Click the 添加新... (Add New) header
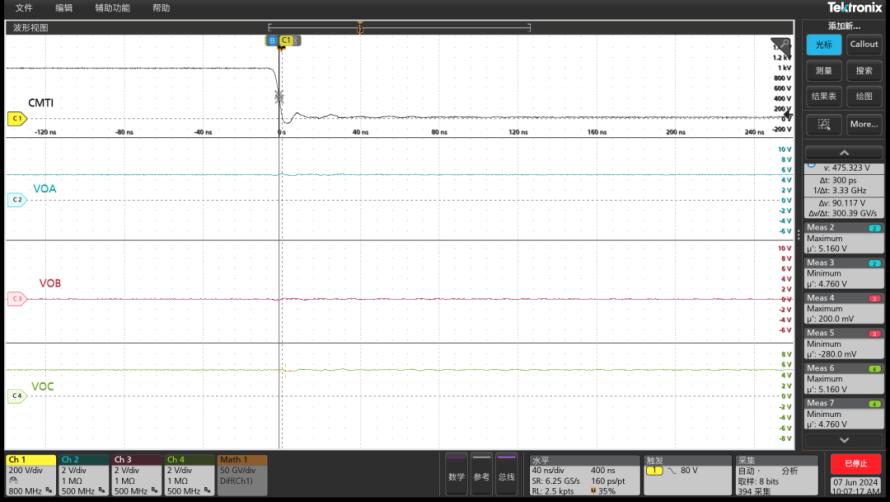The height and width of the screenshot is (502, 890). 844,26
